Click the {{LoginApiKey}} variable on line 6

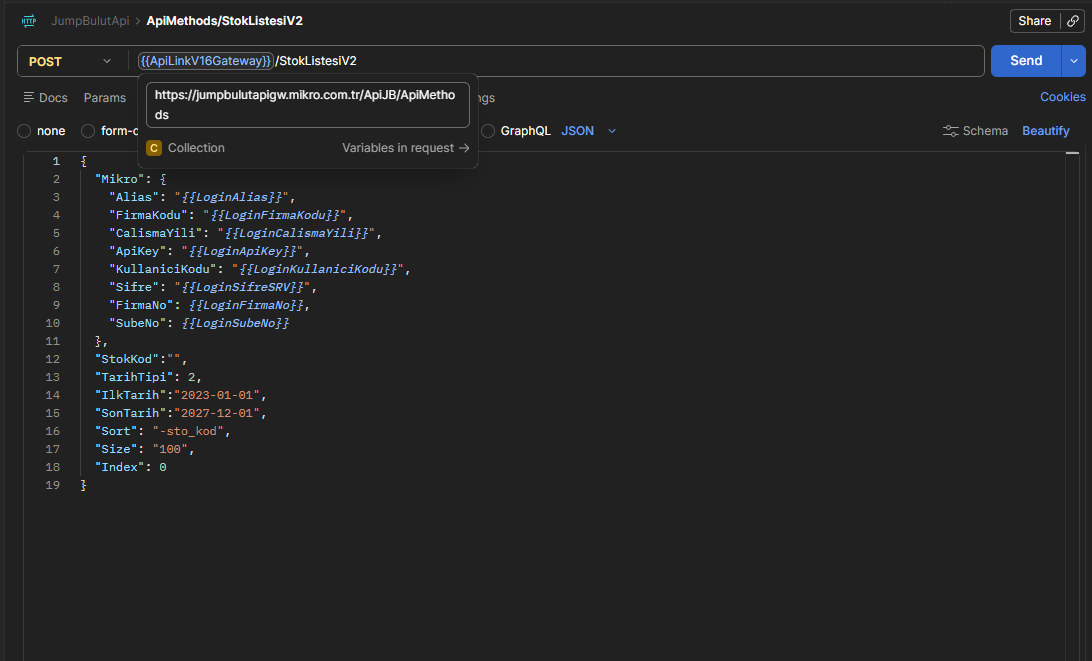[242, 251]
